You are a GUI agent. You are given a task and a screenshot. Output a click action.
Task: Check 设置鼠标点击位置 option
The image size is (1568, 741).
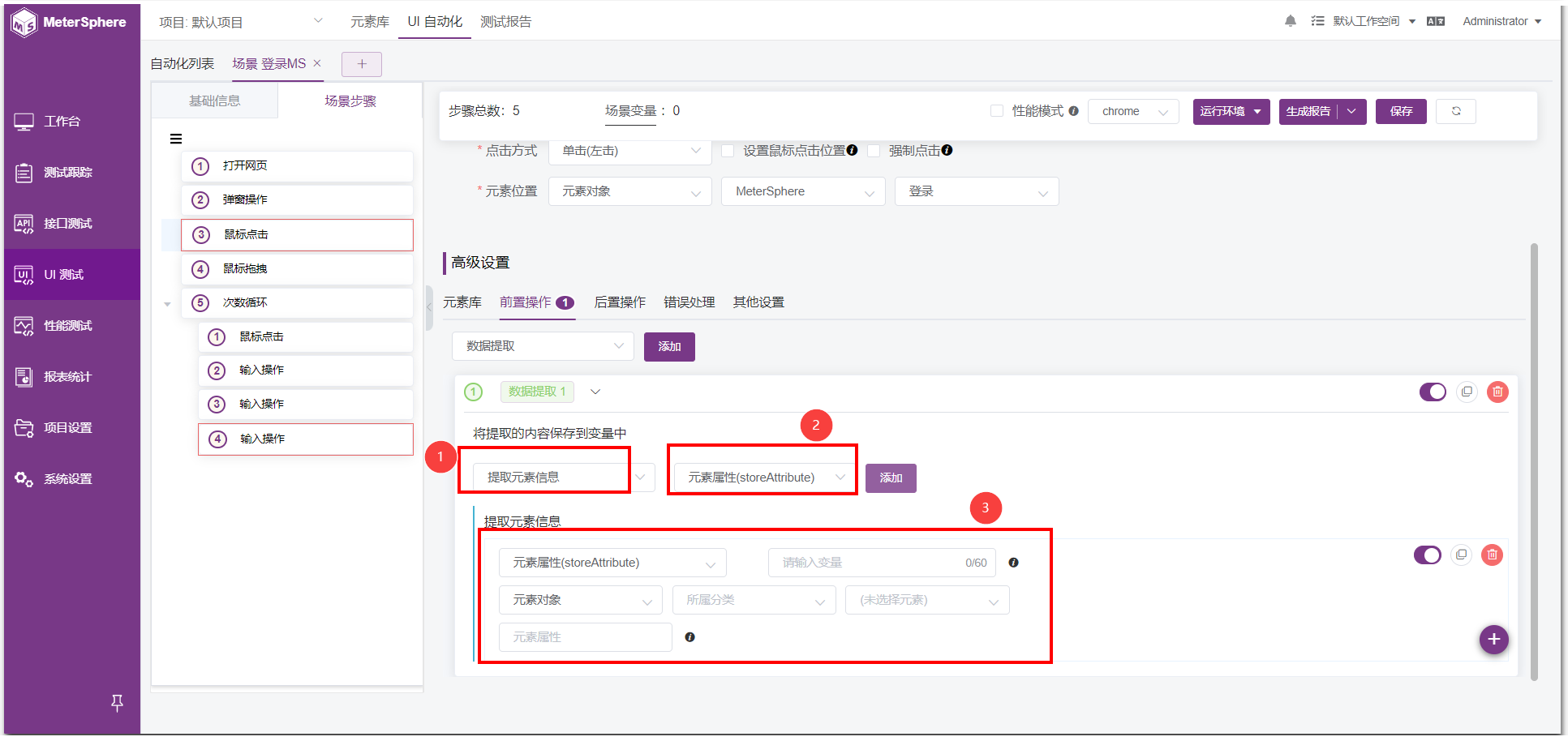(728, 151)
